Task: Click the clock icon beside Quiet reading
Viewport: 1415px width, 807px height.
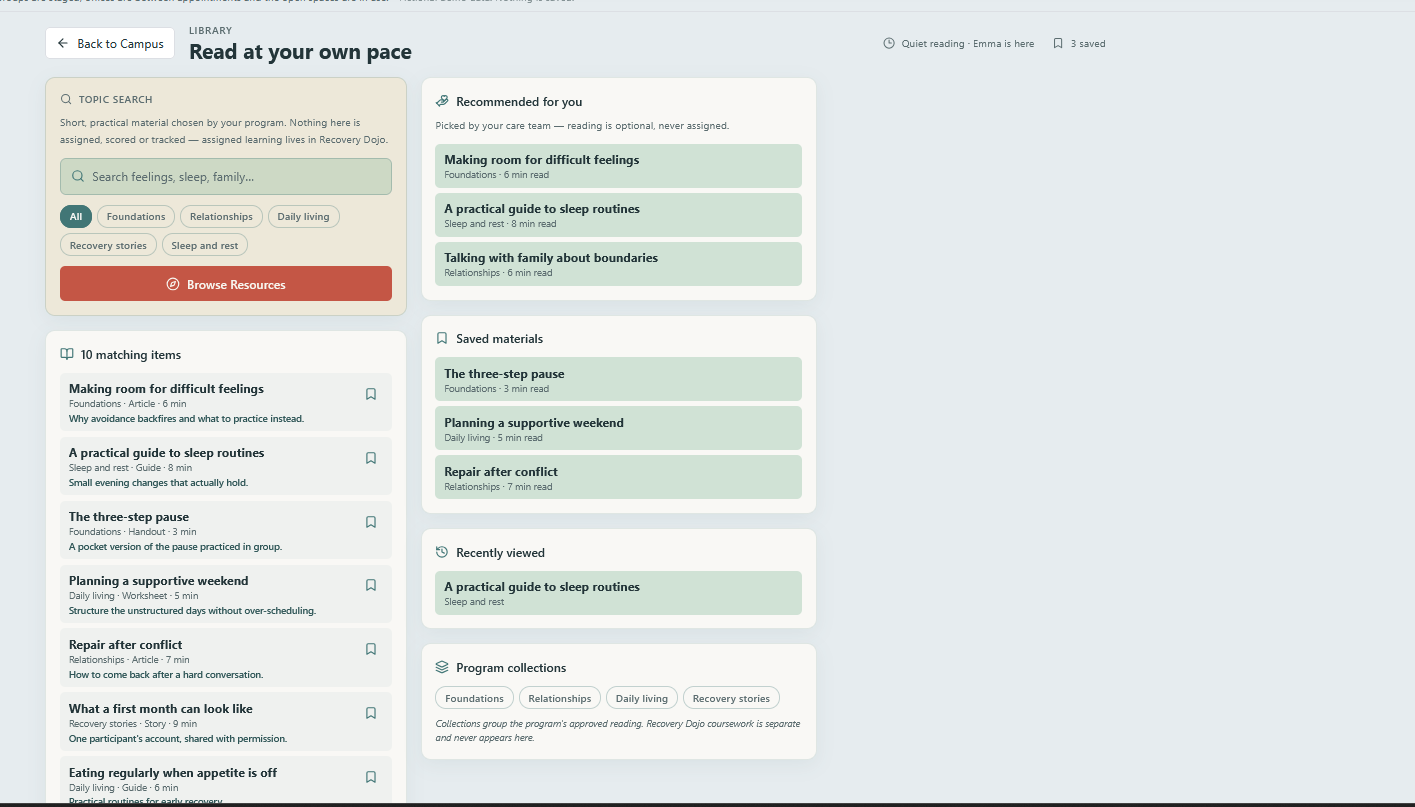Action: [889, 43]
